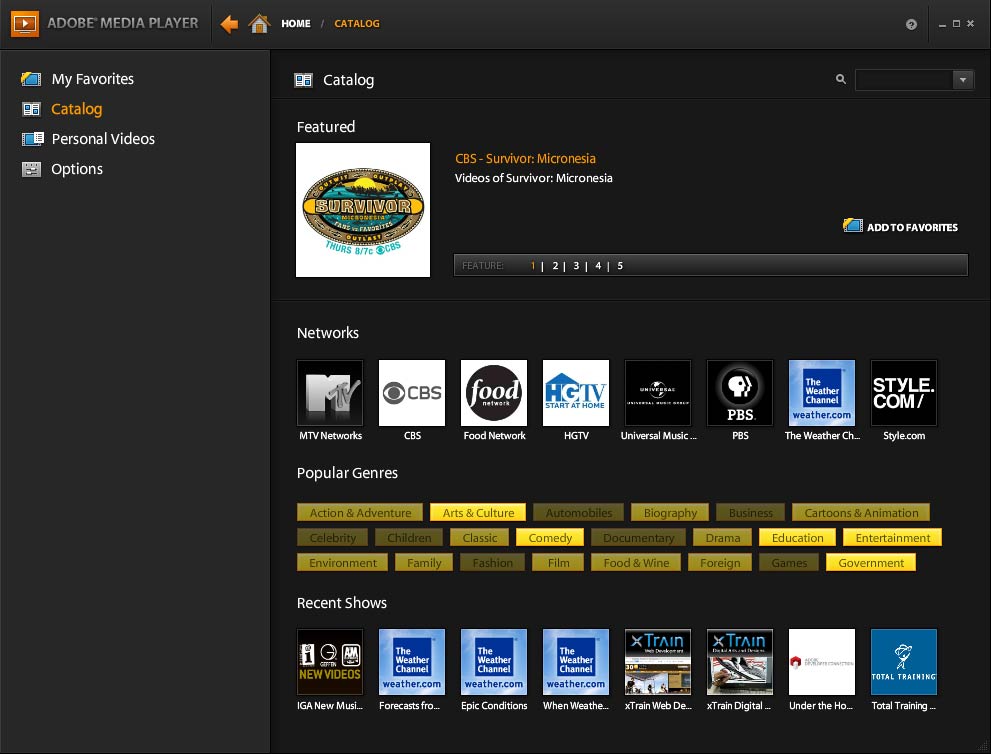Select the Action & Adventure genre

[x=360, y=513]
